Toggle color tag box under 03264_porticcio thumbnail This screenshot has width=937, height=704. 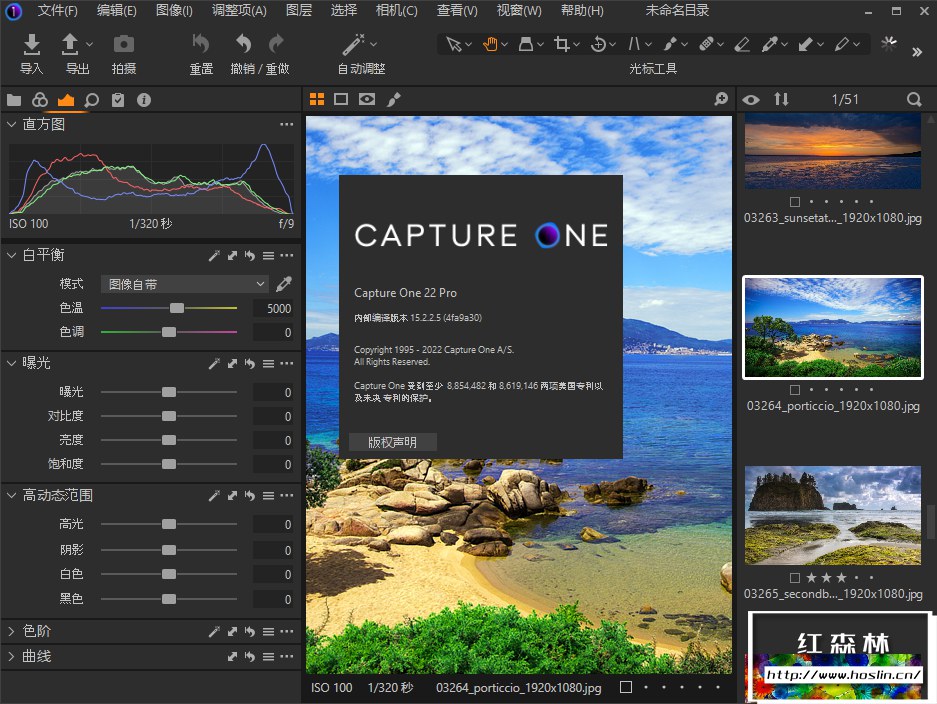[x=794, y=389]
